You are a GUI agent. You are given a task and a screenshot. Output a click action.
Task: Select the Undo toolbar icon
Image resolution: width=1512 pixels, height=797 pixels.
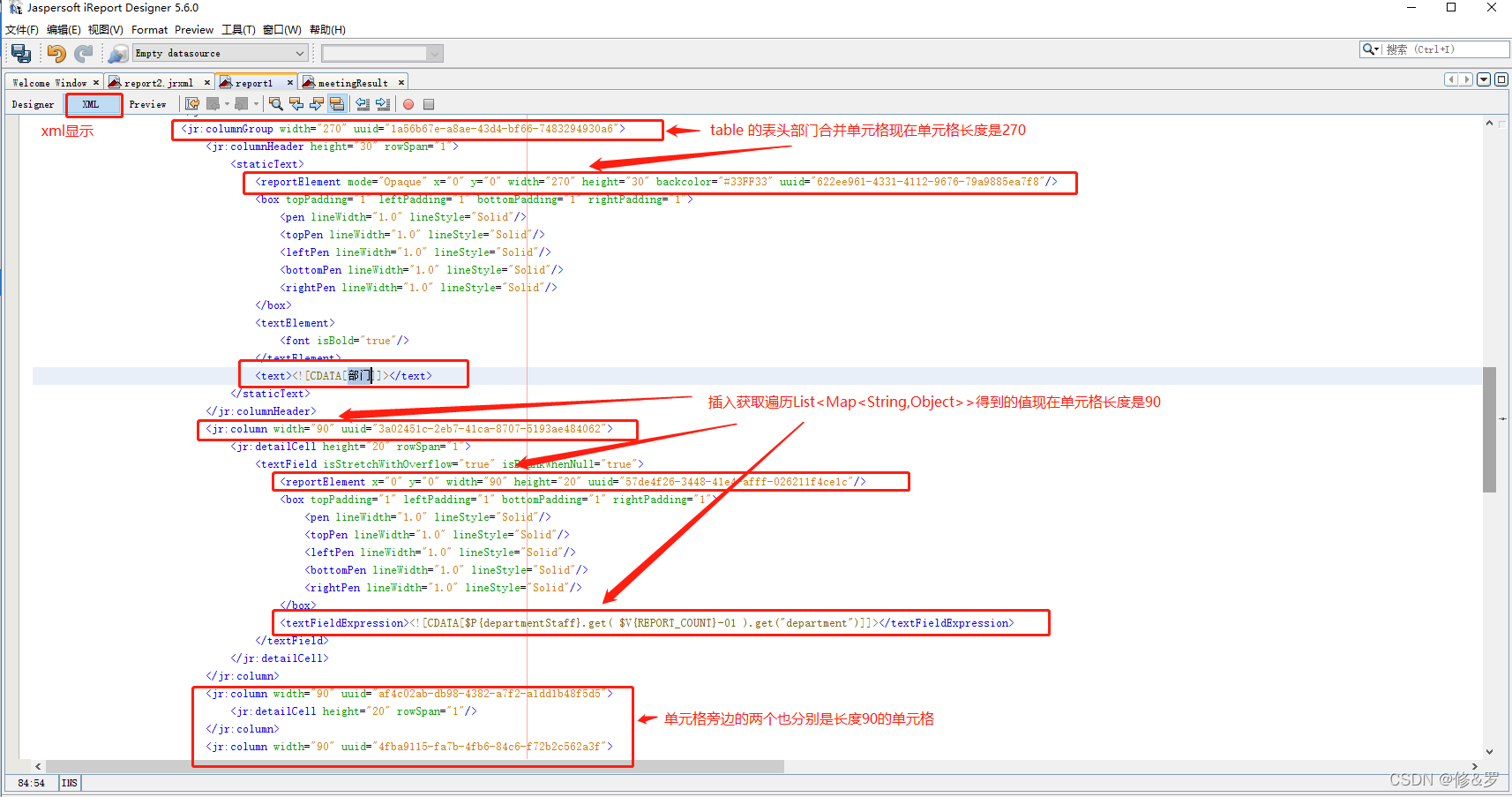56,53
